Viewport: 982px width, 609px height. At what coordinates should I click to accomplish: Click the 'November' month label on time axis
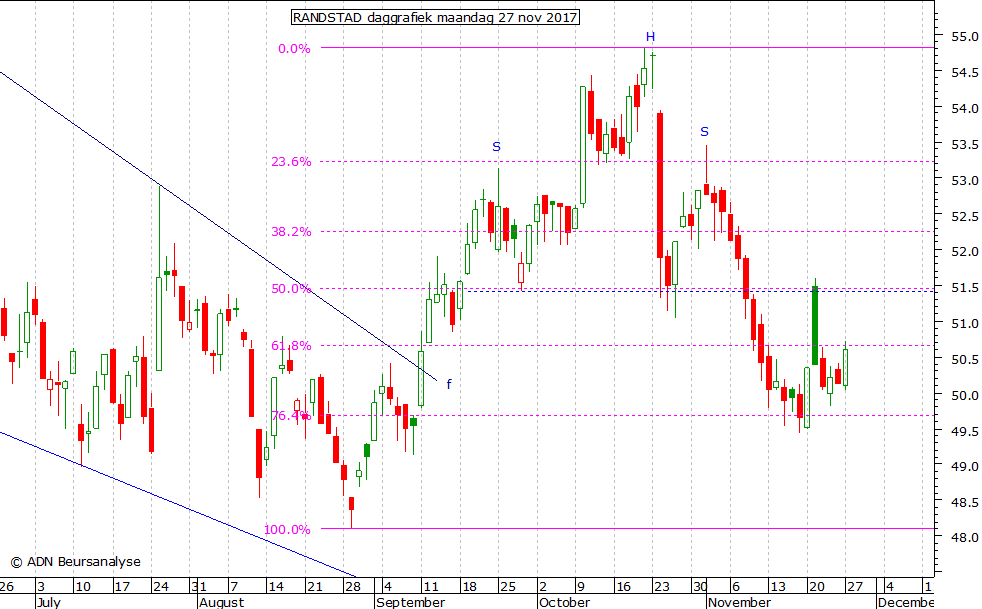coord(739,602)
